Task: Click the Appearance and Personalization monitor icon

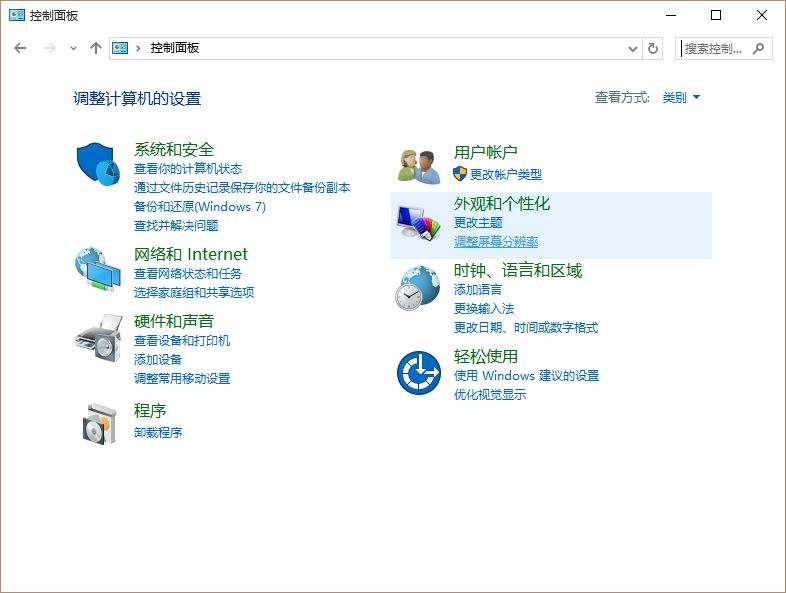Action: point(418,221)
